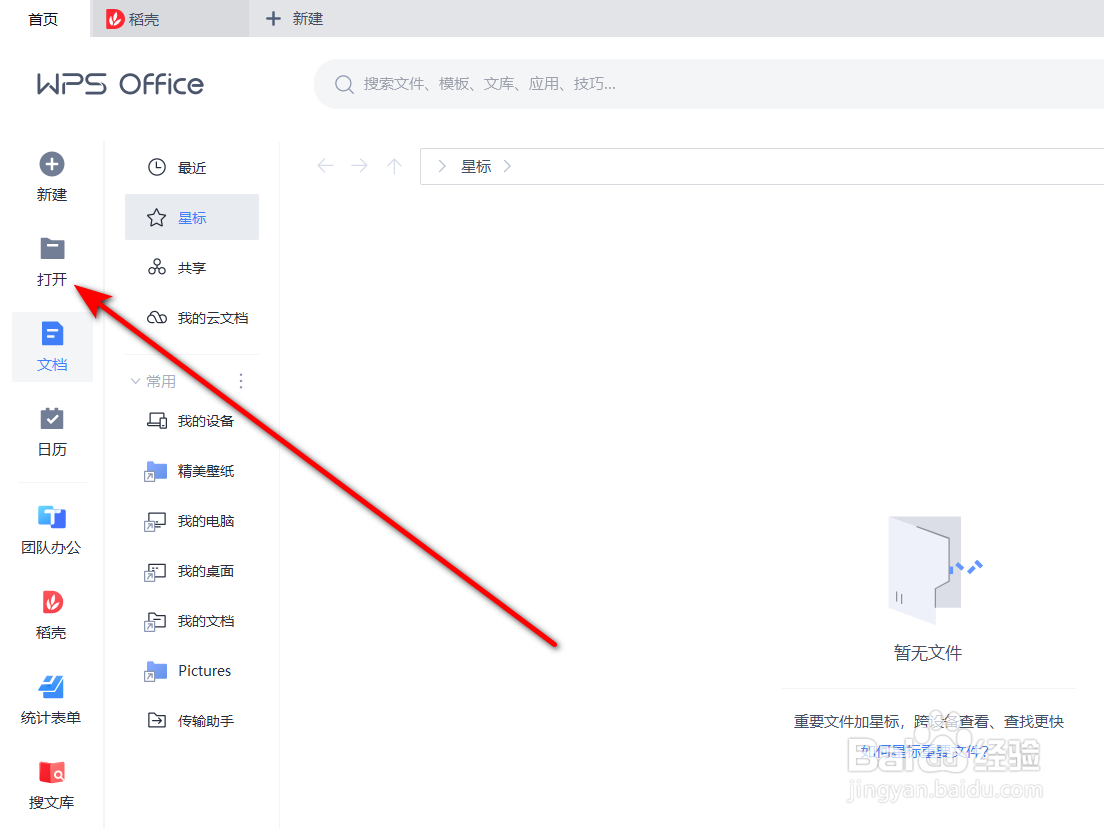The width and height of the screenshot is (1104, 828).
Task: Click the 新建 tab button
Action: [x=294, y=19]
